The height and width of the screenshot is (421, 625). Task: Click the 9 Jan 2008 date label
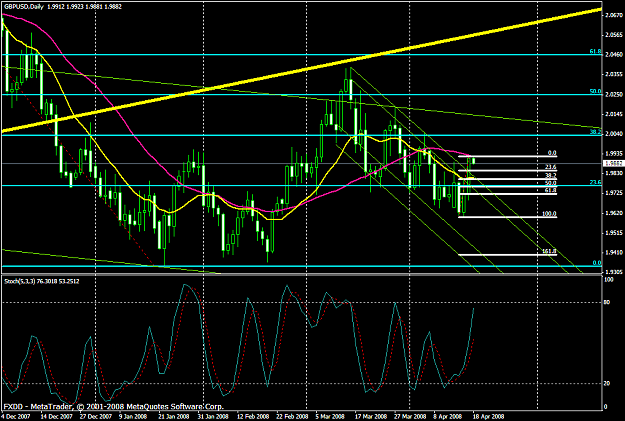tap(133, 417)
